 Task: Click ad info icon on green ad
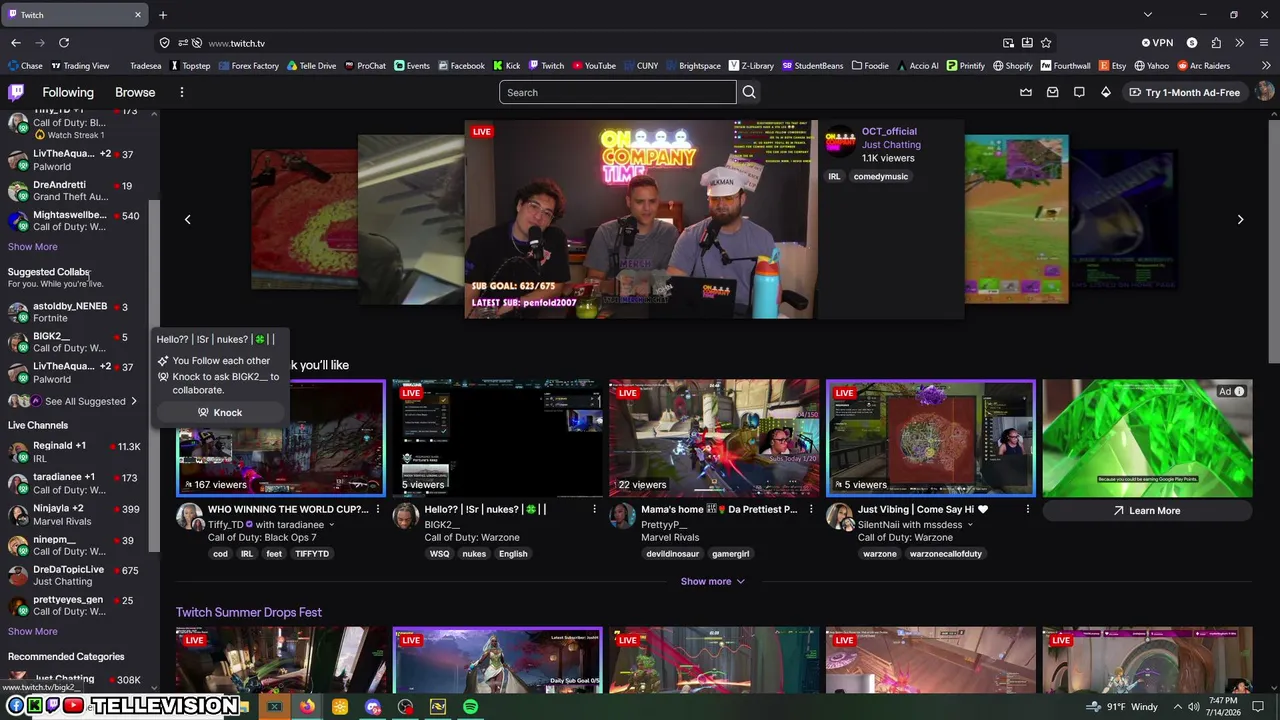click(1239, 391)
